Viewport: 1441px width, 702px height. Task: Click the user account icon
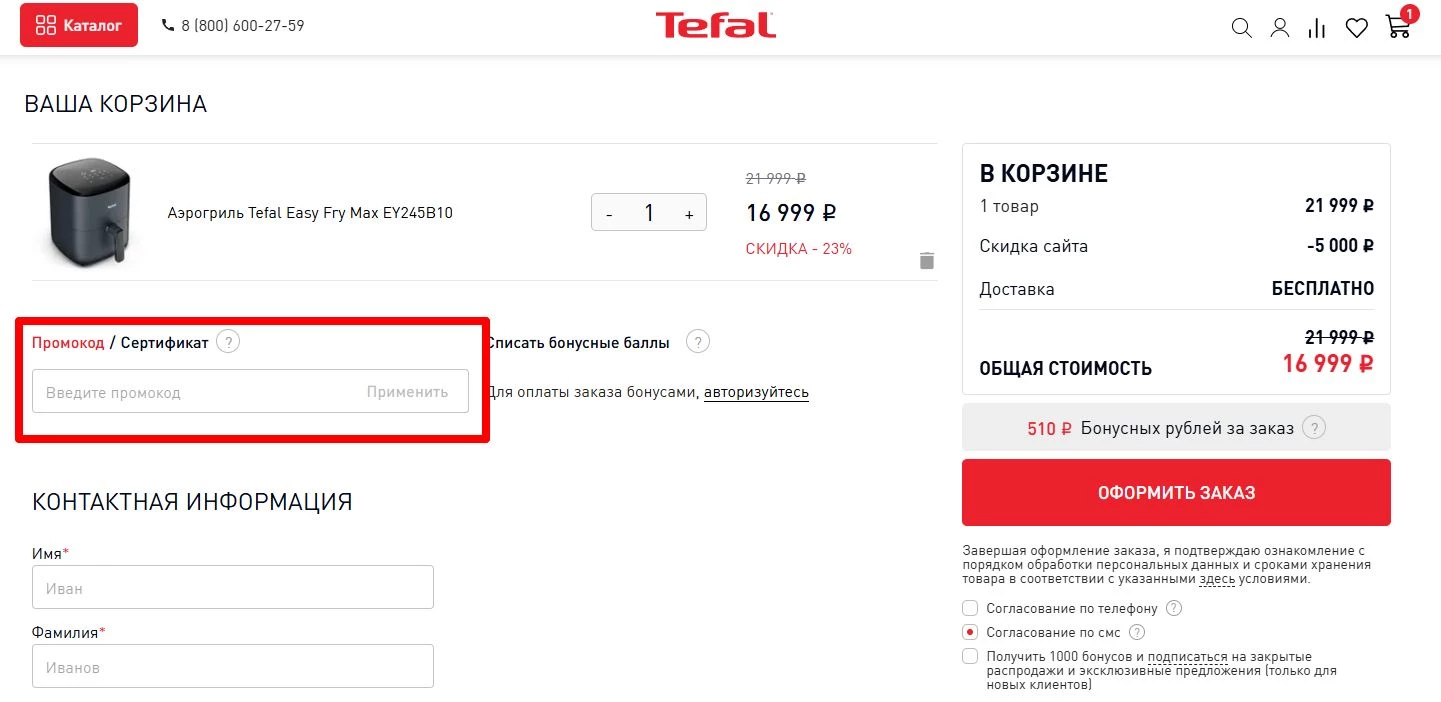tap(1280, 28)
